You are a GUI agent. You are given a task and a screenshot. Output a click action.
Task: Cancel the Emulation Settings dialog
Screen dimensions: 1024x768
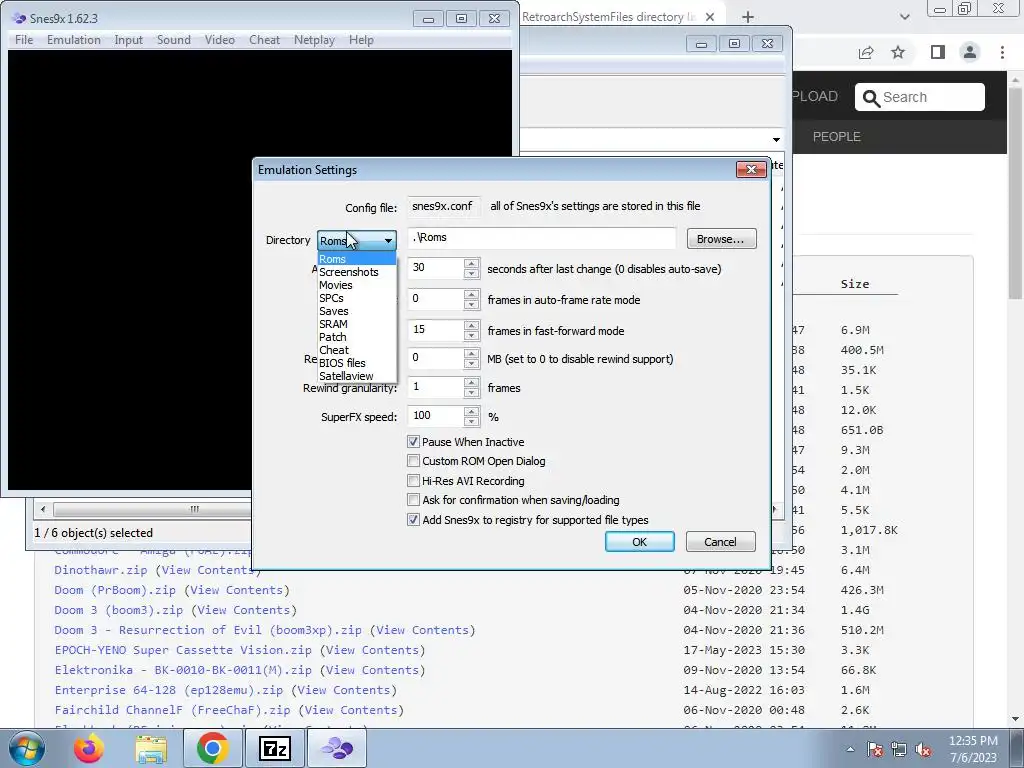720,542
